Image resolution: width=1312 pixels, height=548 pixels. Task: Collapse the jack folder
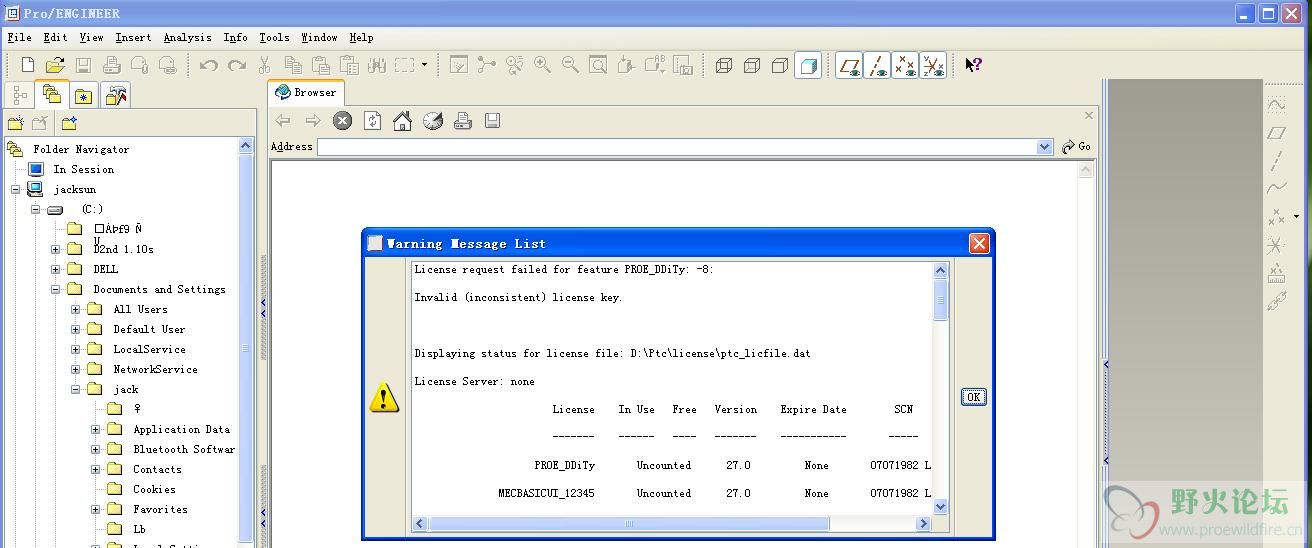(x=76, y=389)
